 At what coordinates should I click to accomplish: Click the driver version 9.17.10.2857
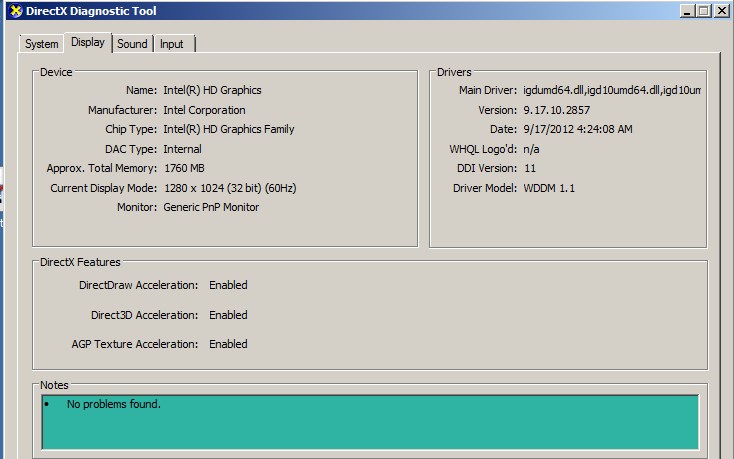557,110
